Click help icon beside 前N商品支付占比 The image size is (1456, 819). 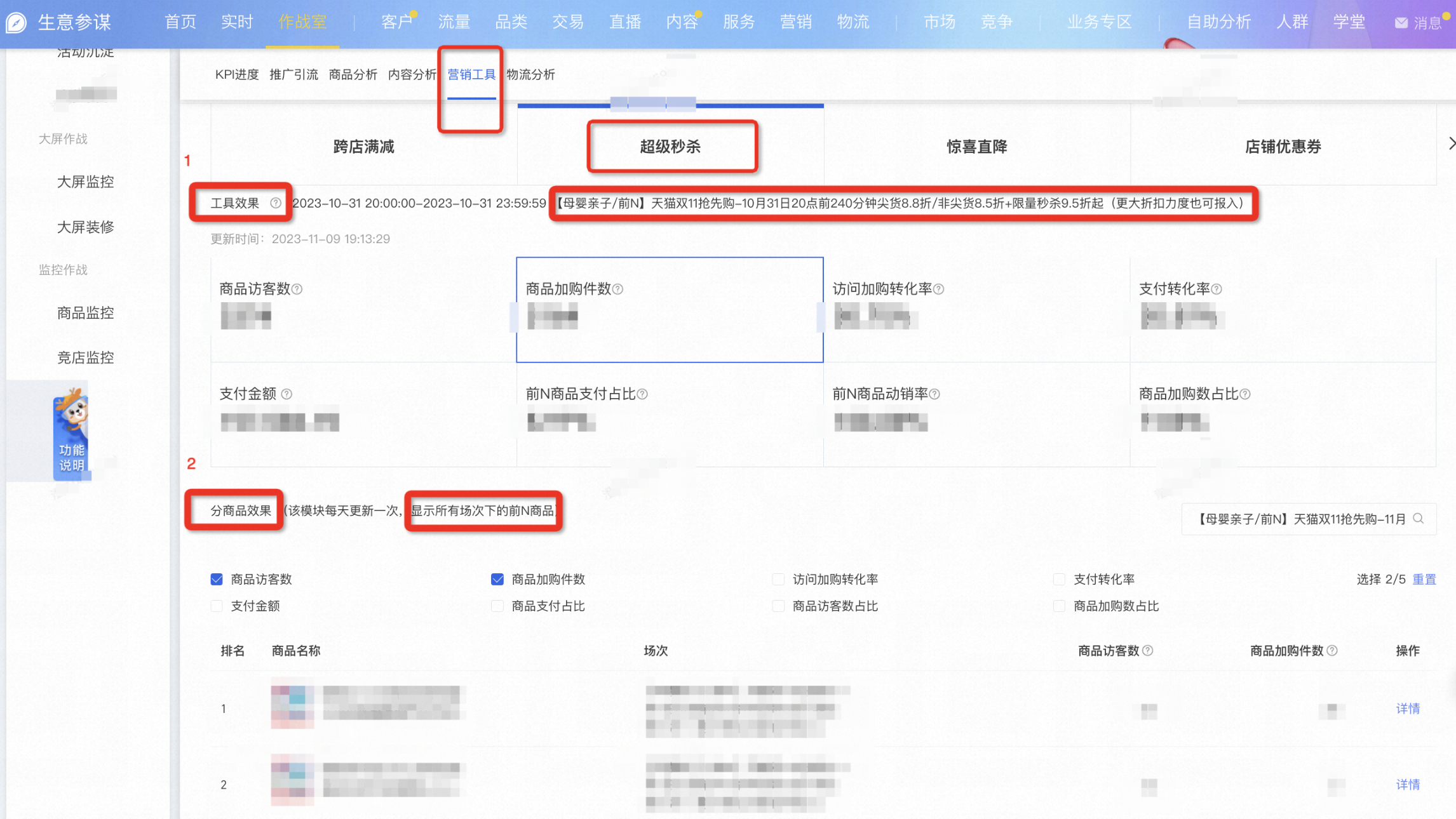pos(642,394)
